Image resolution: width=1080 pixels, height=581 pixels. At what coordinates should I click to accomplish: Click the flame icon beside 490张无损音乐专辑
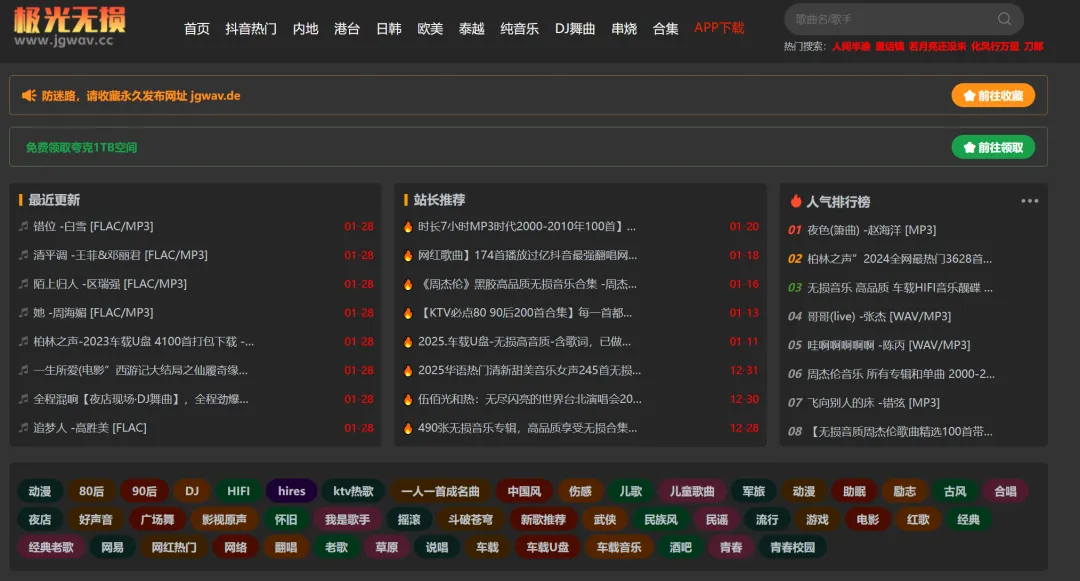(x=408, y=428)
